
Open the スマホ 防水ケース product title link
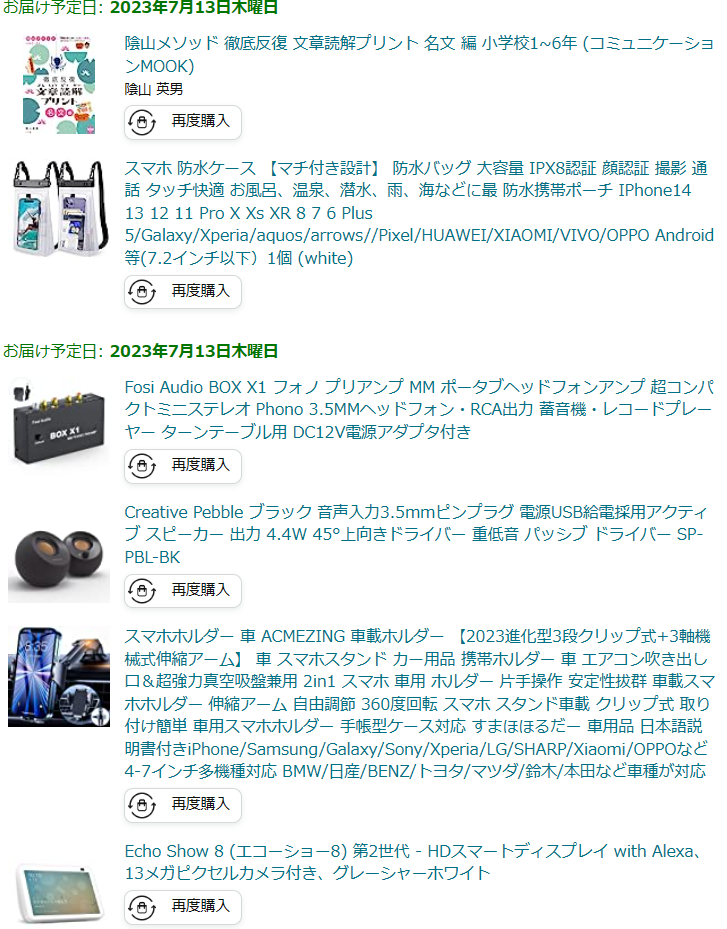pos(419,213)
